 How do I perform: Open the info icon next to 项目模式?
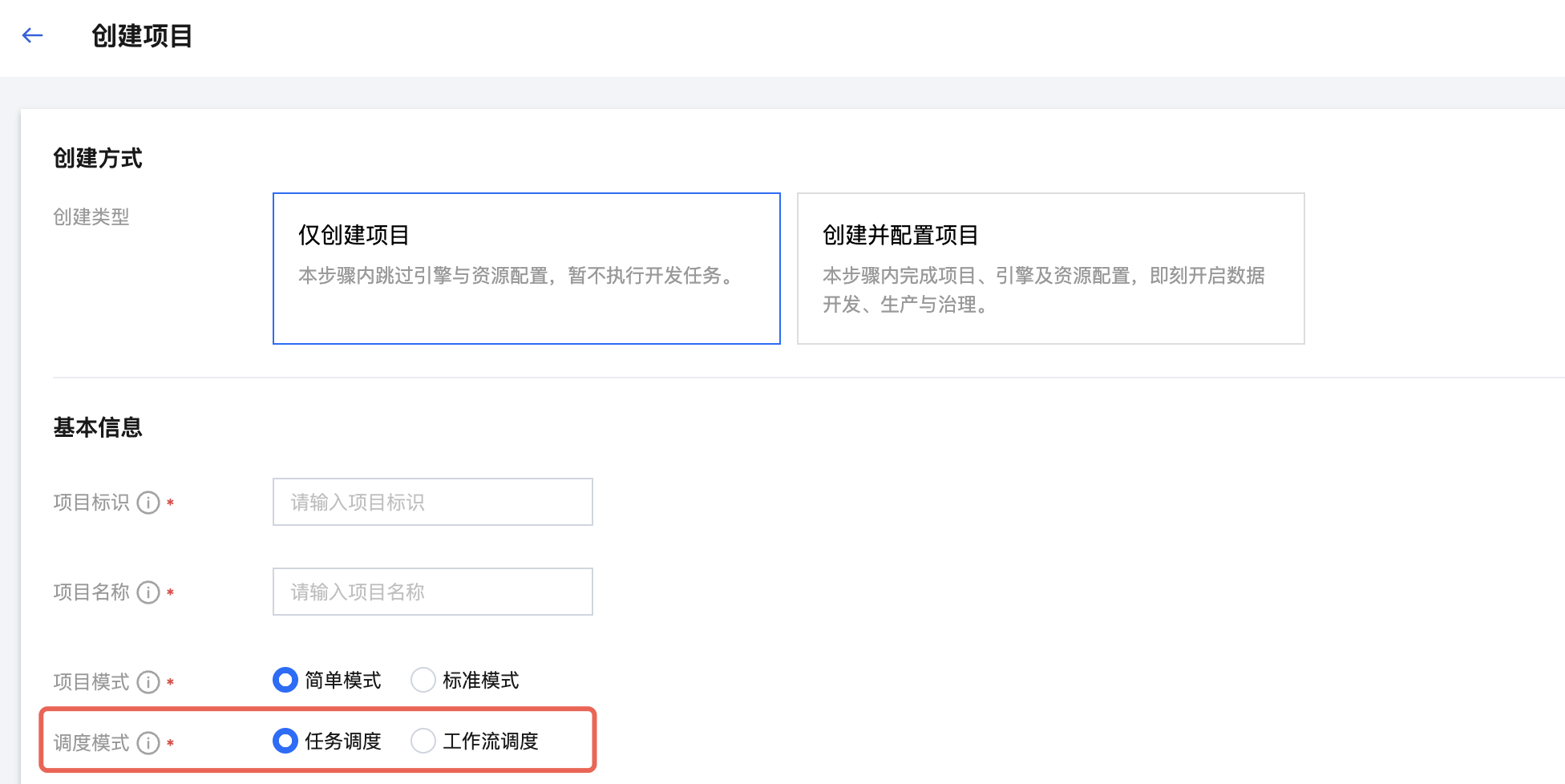(x=148, y=682)
